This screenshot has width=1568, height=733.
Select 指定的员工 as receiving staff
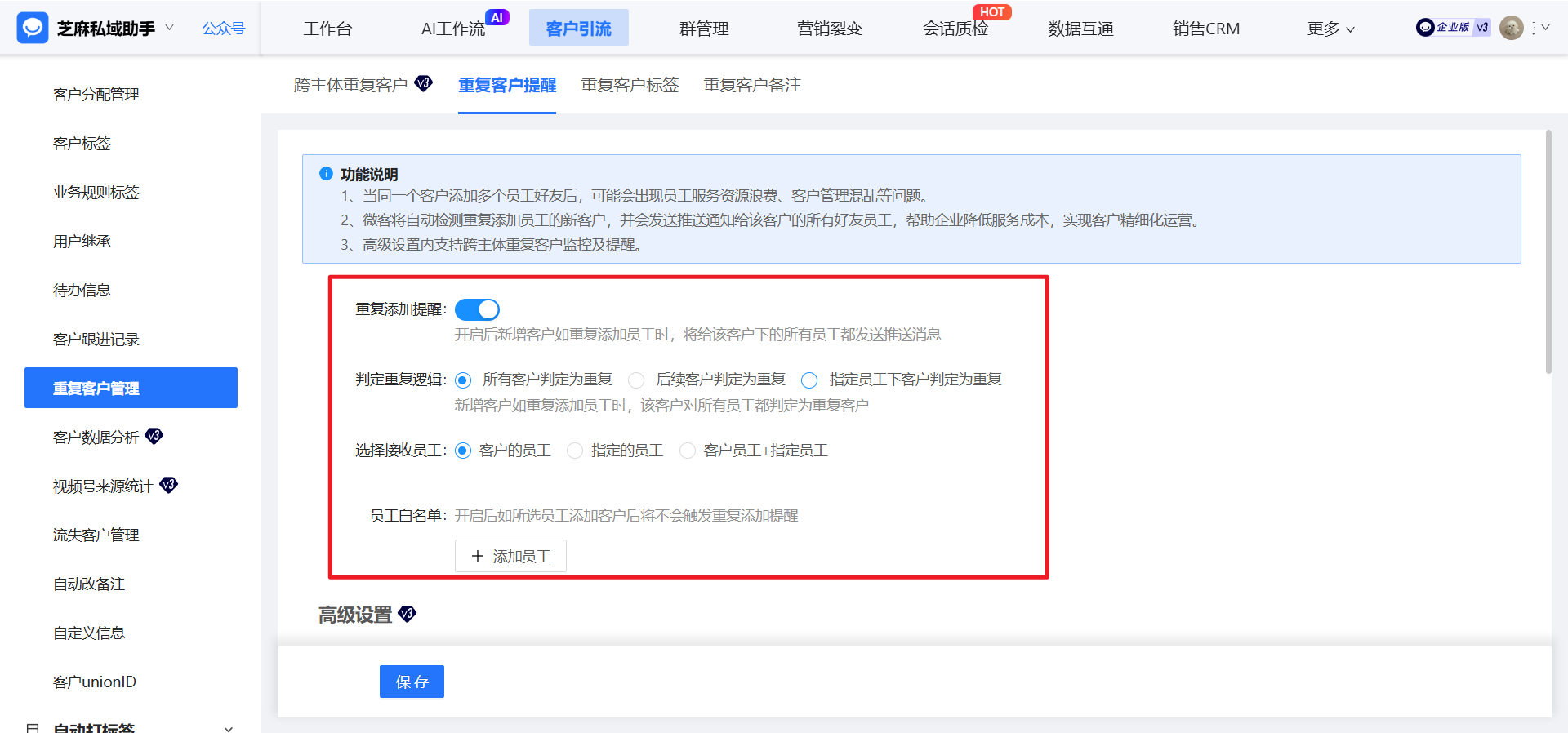coord(575,451)
